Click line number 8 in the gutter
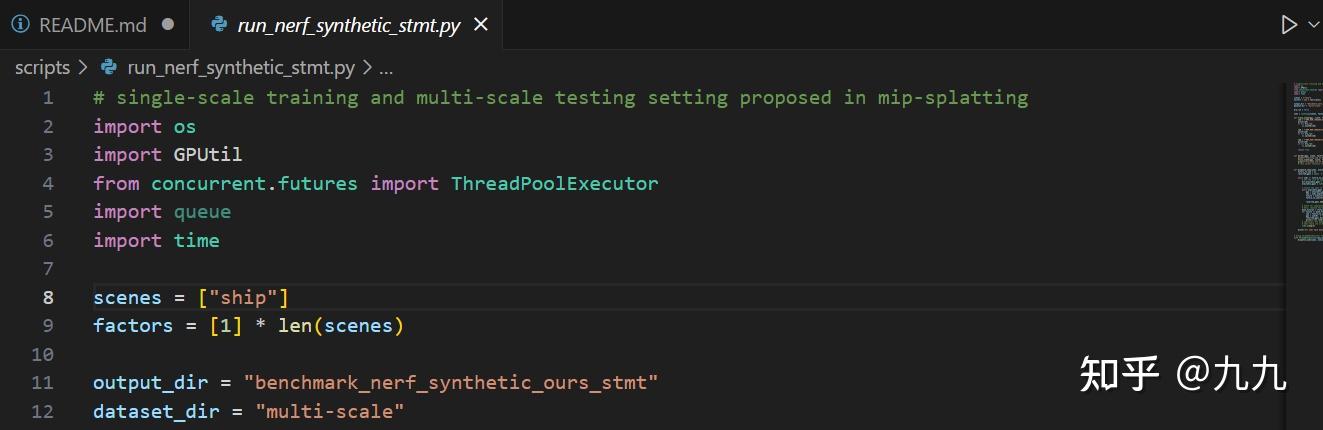The image size is (1323, 430). tap(48, 298)
